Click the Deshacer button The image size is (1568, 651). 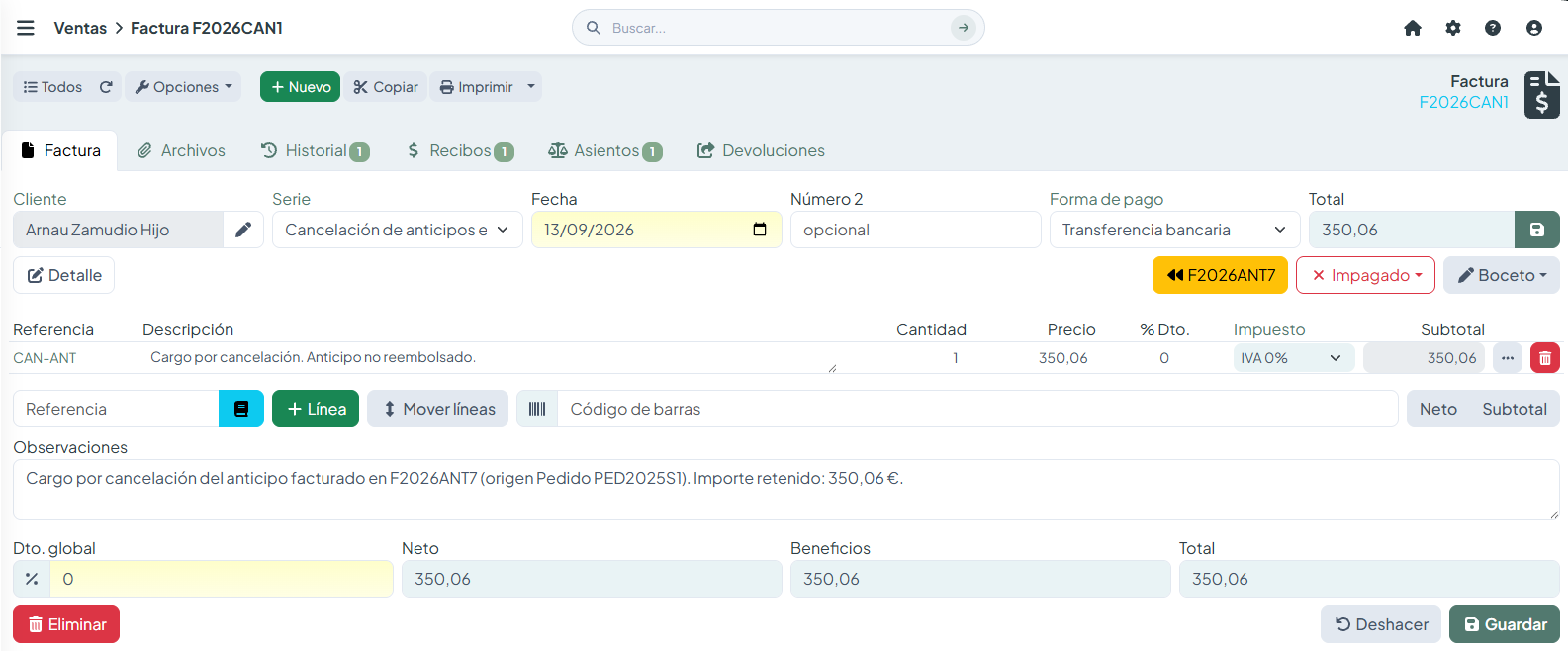point(1381,624)
